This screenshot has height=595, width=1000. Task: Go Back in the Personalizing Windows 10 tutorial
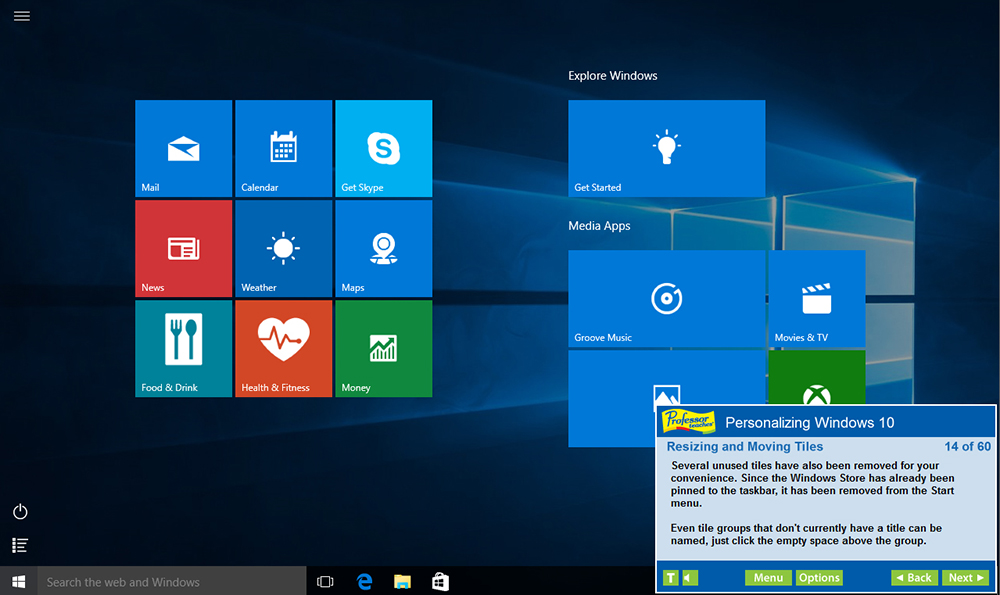point(914,577)
